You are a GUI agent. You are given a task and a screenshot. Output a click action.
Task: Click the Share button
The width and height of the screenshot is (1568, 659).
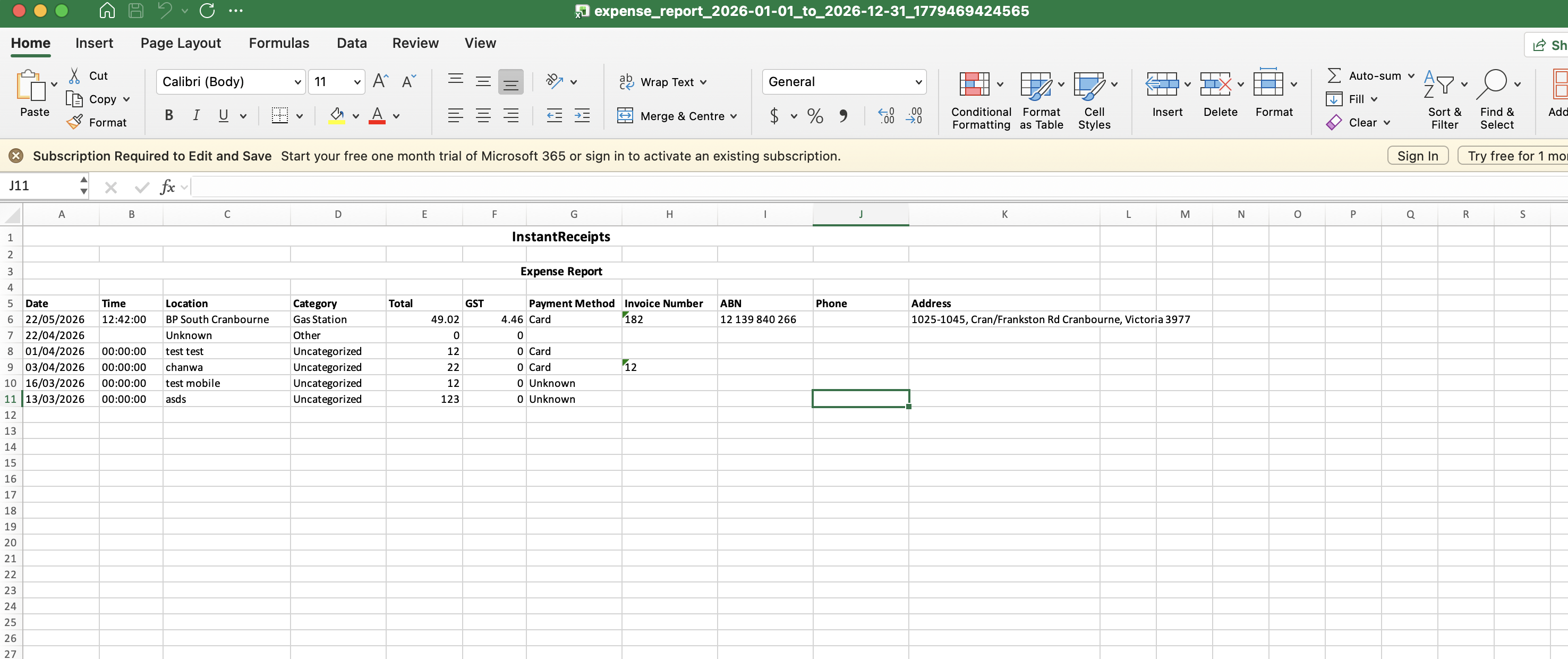[1547, 45]
